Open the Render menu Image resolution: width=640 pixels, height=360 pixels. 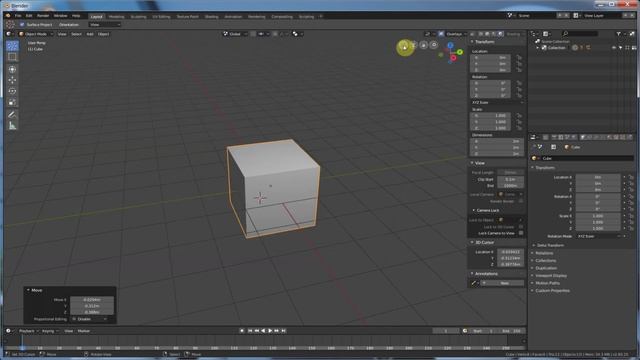(43, 16)
